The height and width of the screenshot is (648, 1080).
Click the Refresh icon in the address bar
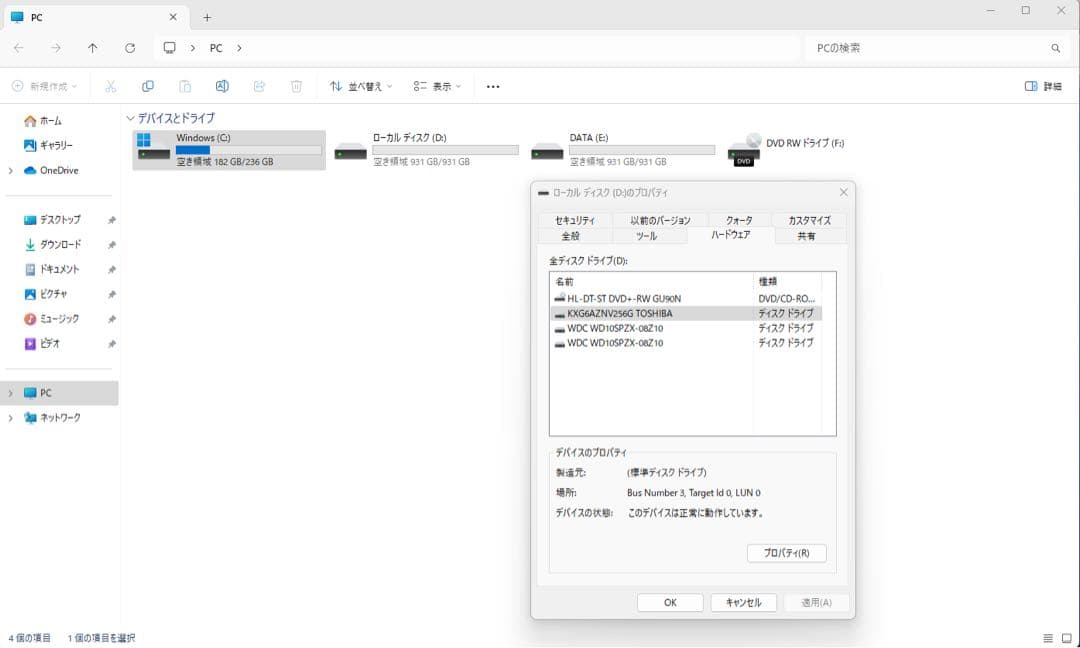130,47
